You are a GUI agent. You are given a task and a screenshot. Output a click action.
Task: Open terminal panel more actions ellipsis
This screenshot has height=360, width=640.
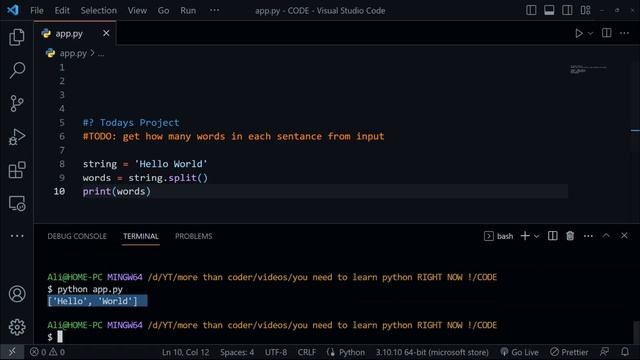coord(588,236)
